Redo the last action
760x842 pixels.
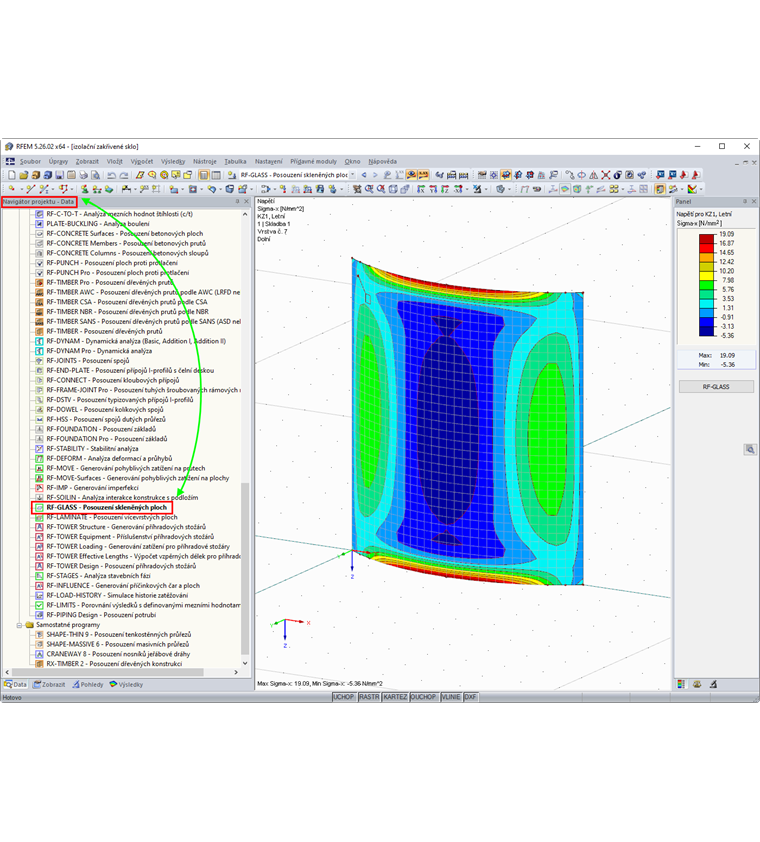coord(124,175)
